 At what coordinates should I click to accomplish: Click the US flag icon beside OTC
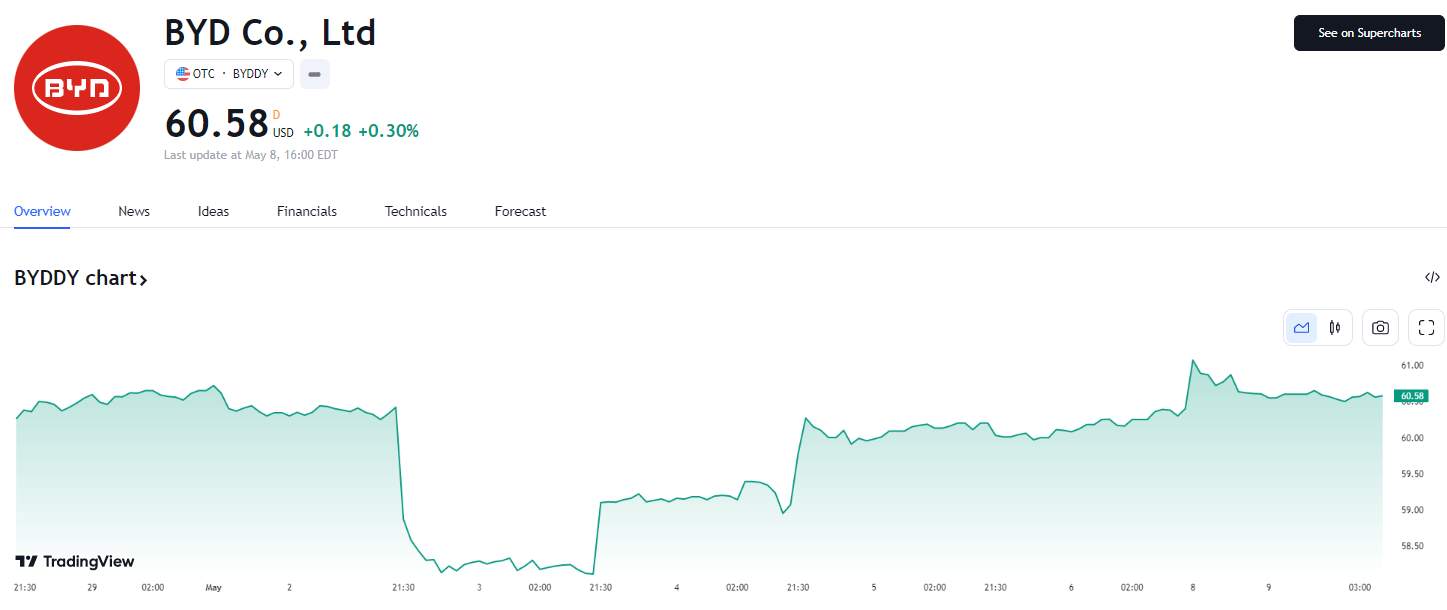(182, 74)
